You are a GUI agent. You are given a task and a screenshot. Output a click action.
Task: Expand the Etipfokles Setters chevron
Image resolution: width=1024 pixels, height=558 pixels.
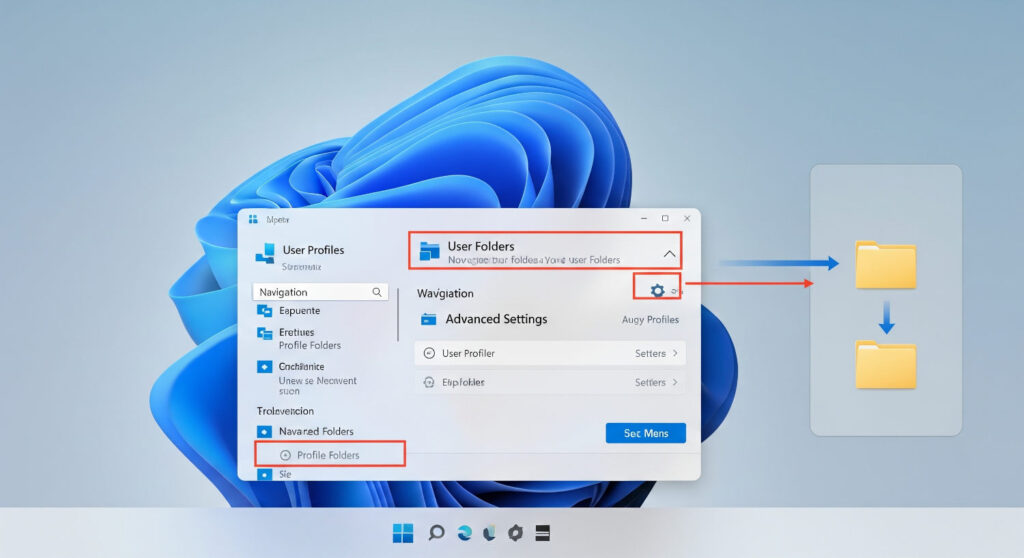coord(675,382)
